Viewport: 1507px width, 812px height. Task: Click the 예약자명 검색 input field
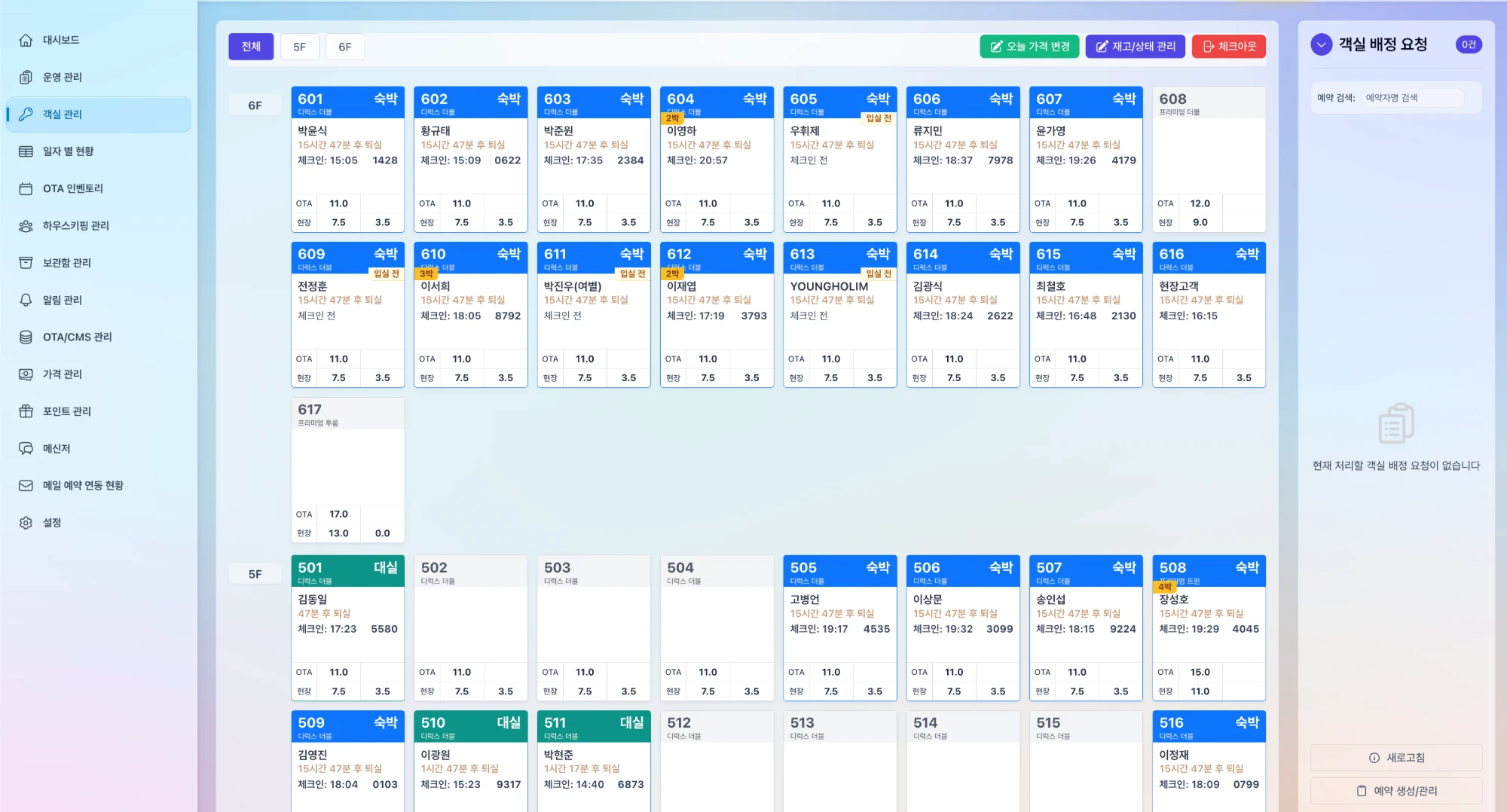click(1413, 98)
